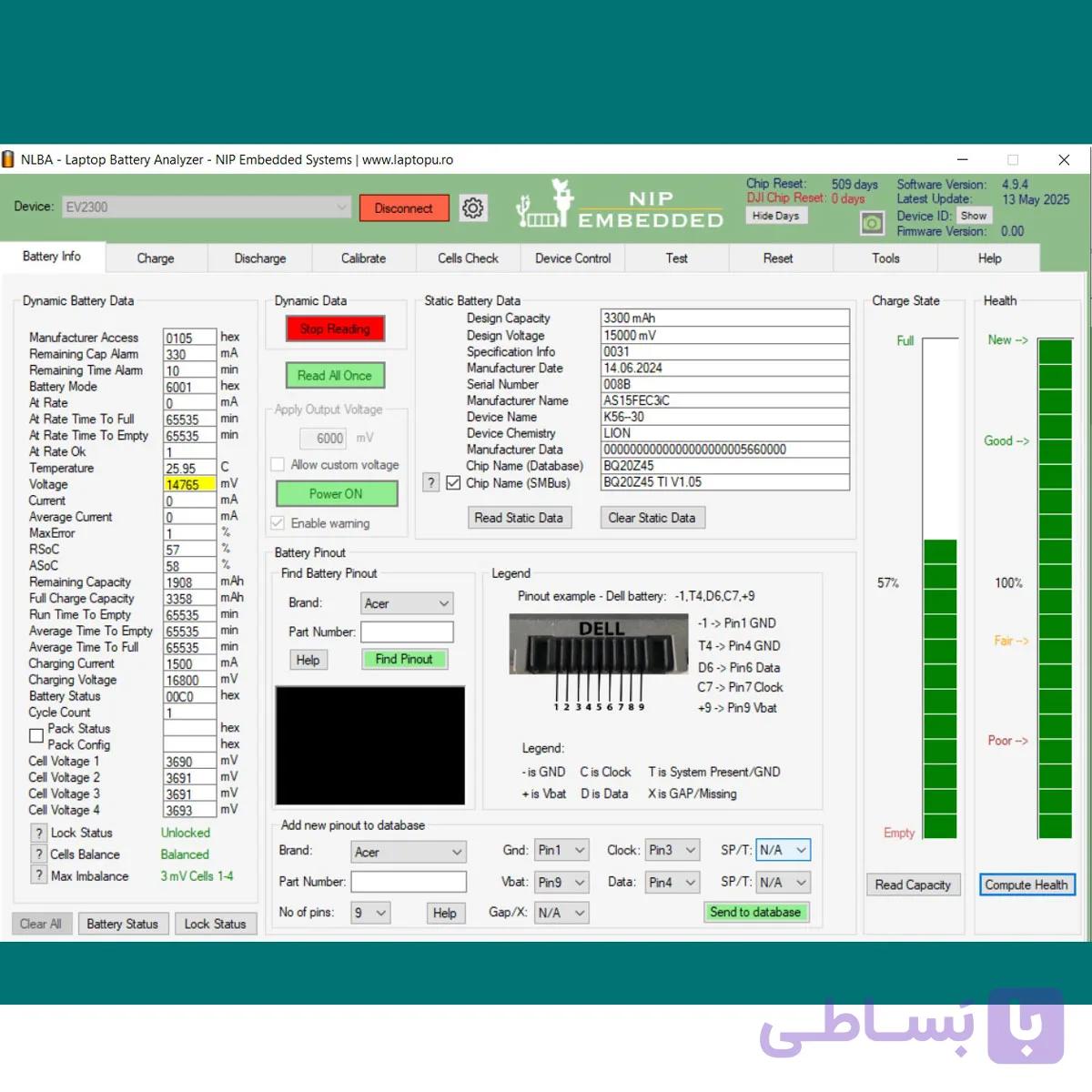Open the Test tab
Image resolution: width=1092 pixels, height=1092 pixels.
pyautogui.click(x=676, y=258)
